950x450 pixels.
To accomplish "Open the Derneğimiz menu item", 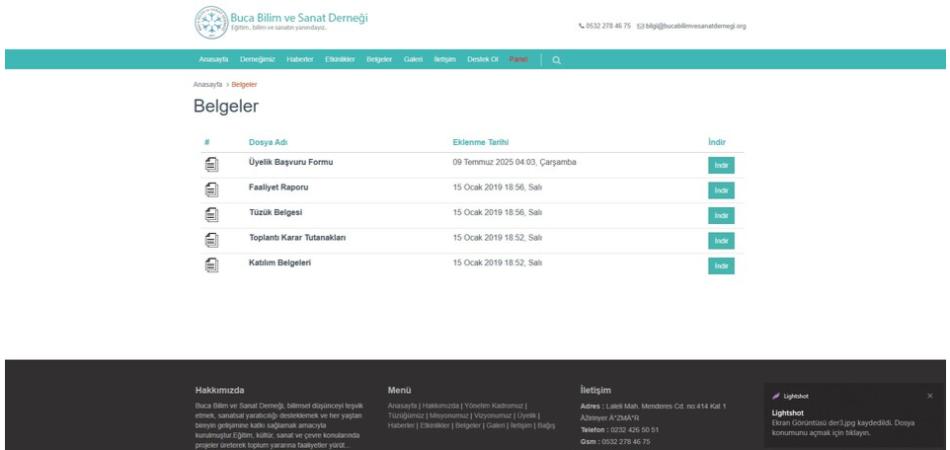I will point(257,59).
